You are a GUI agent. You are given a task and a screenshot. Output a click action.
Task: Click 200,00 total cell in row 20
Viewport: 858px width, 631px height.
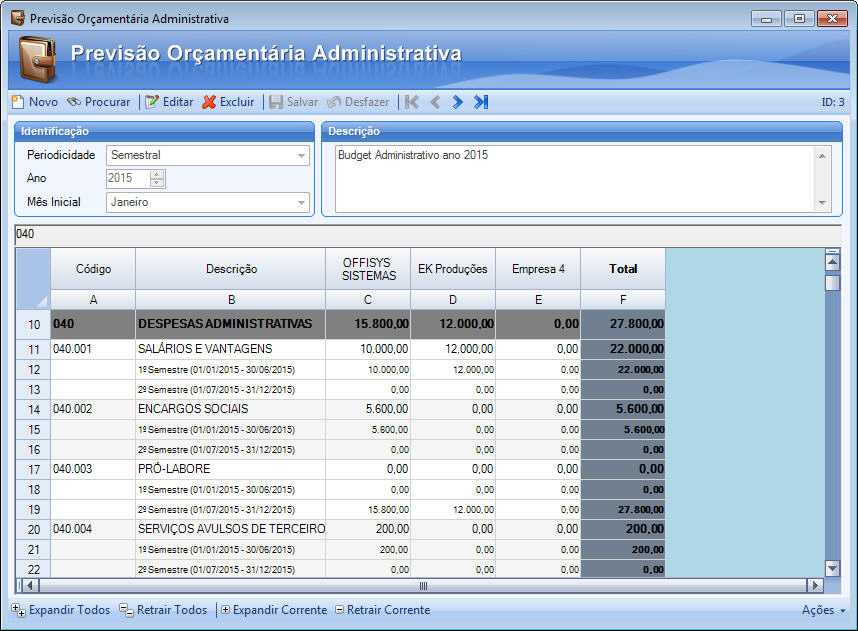tap(623, 529)
